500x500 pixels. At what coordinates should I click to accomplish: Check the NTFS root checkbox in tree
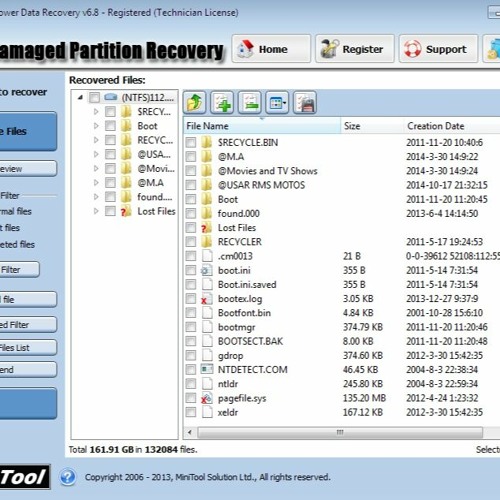tap(94, 97)
